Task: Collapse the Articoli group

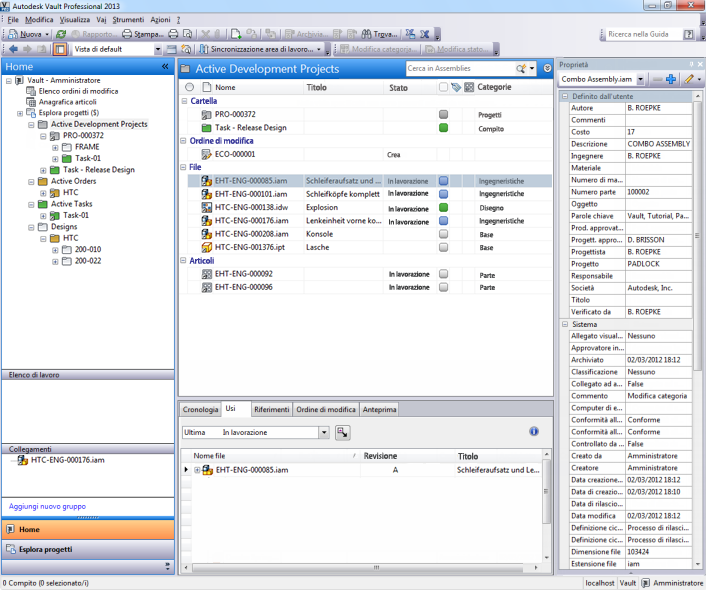Action: (184, 261)
